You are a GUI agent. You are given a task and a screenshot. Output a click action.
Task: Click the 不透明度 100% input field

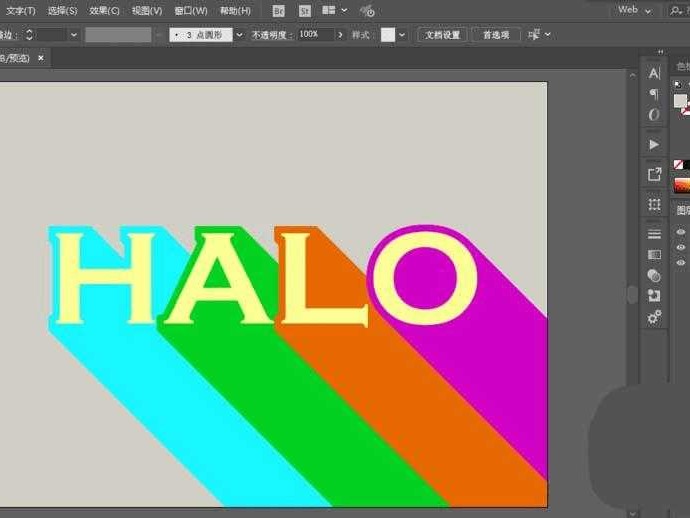(314, 34)
